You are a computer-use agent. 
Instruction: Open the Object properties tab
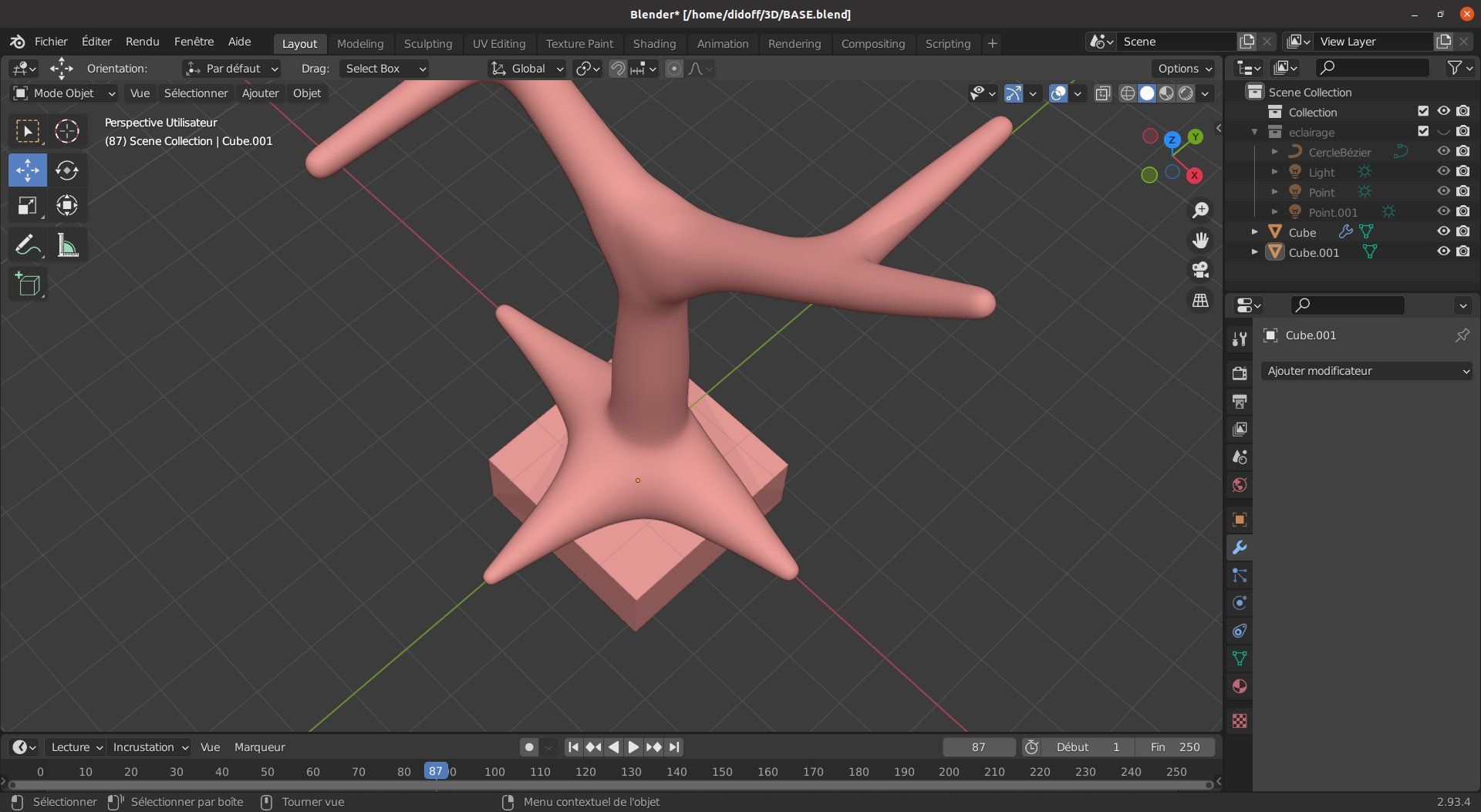[1240, 520]
